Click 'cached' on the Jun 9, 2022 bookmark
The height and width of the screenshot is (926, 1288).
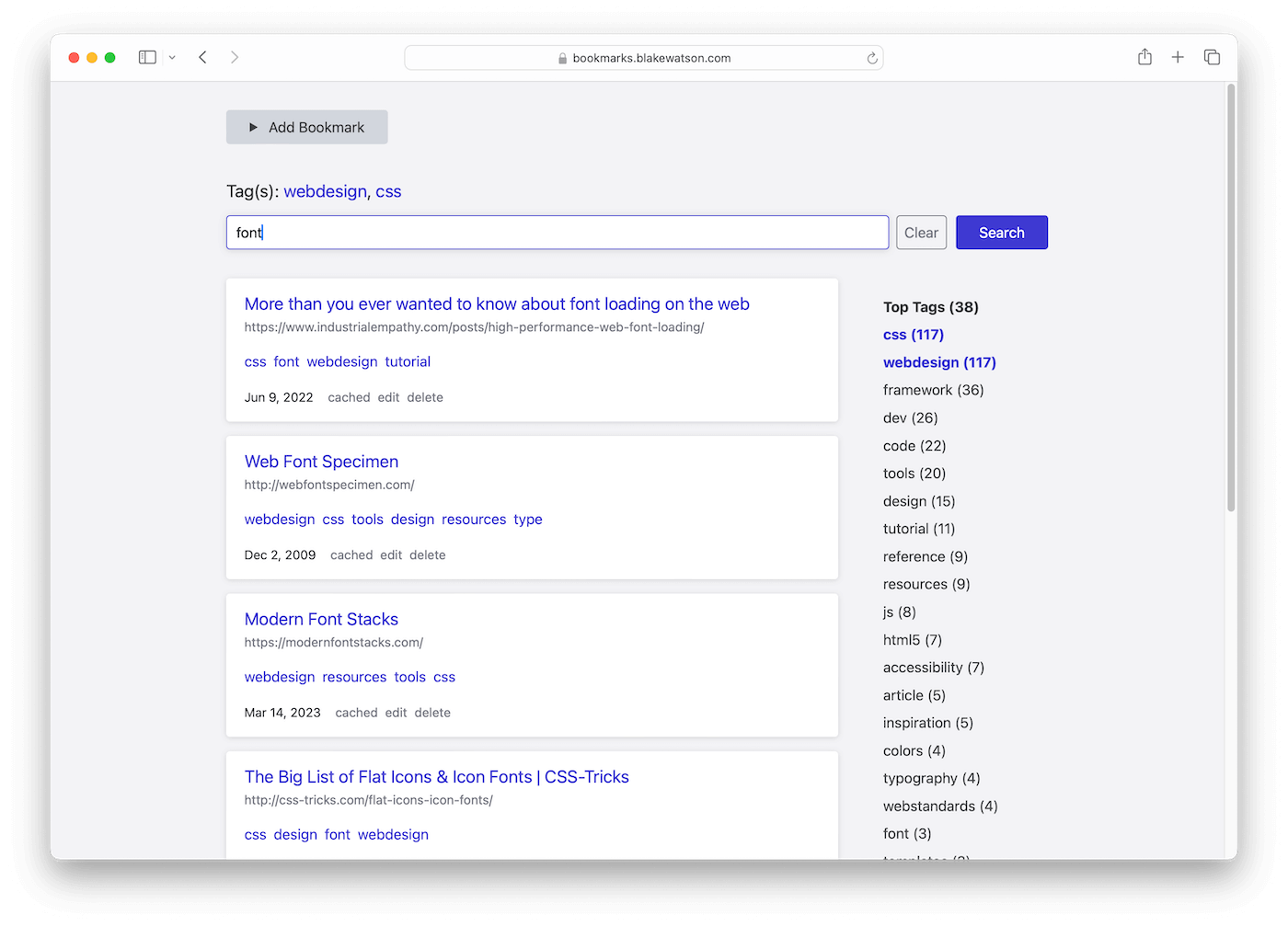tap(349, 397)
